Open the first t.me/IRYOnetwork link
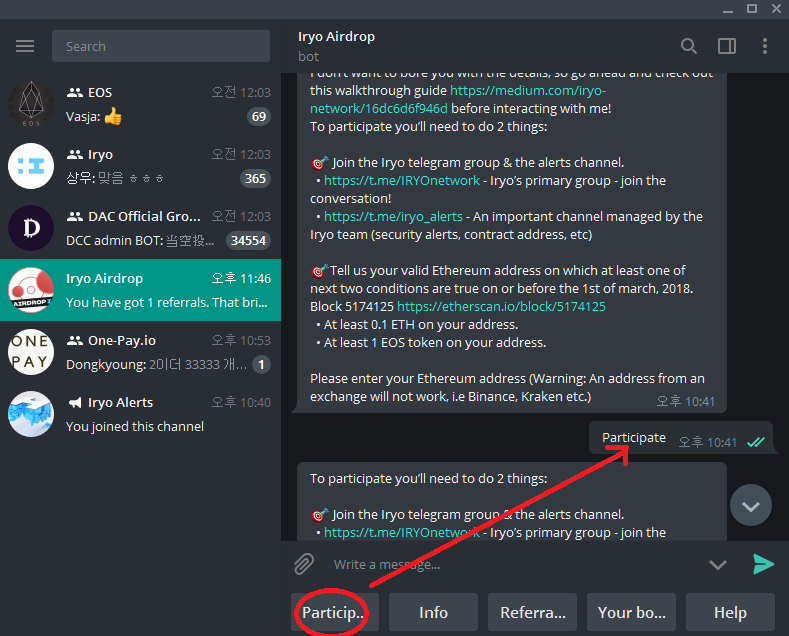The height and width of the screenshot is (636, 789). [x=402, y=181]
